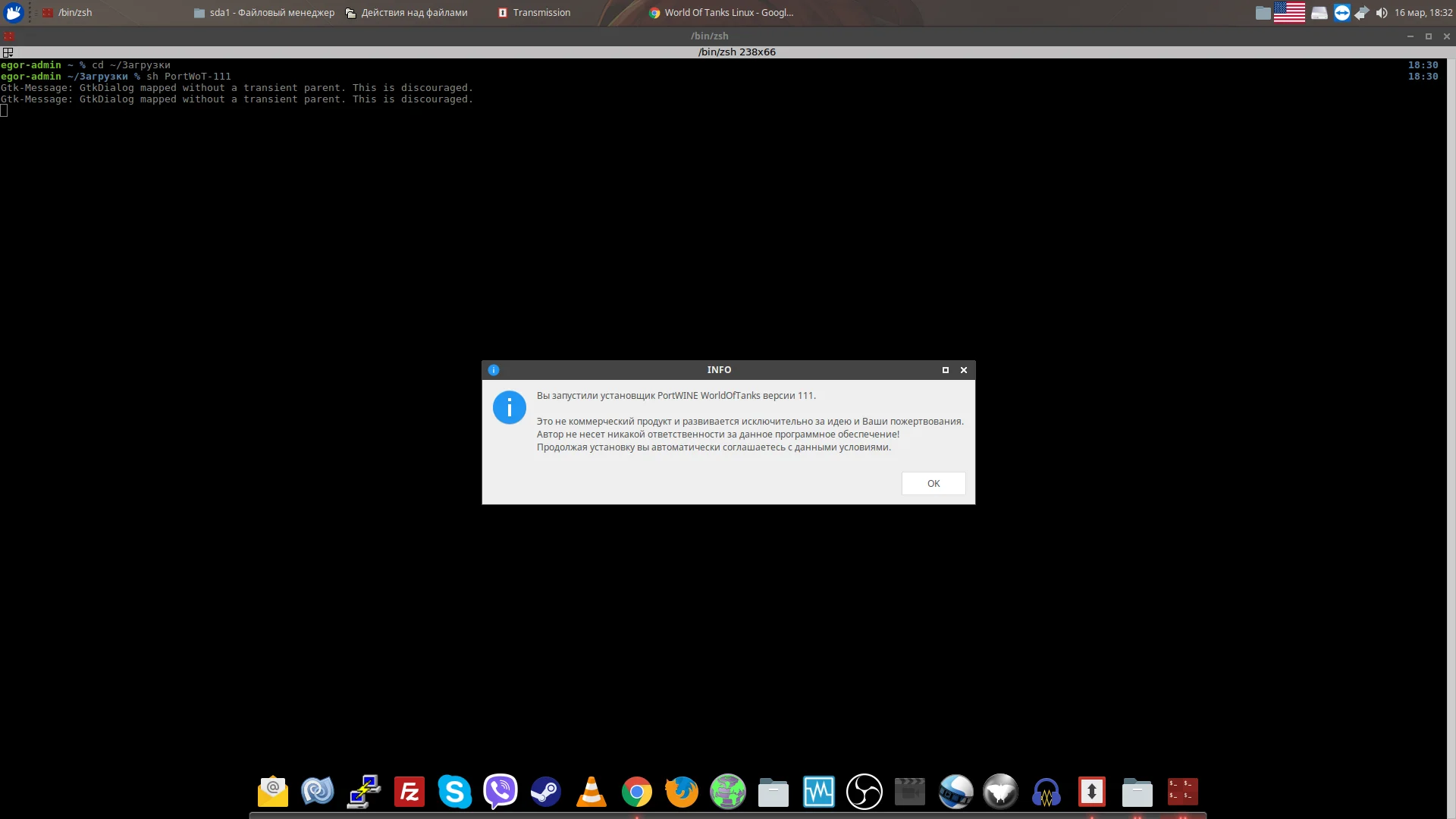The height and width of the screenshot is (819, 1456).
Task: Click TeamViewer icon in system tray
Action: [x=1341, y=13]
